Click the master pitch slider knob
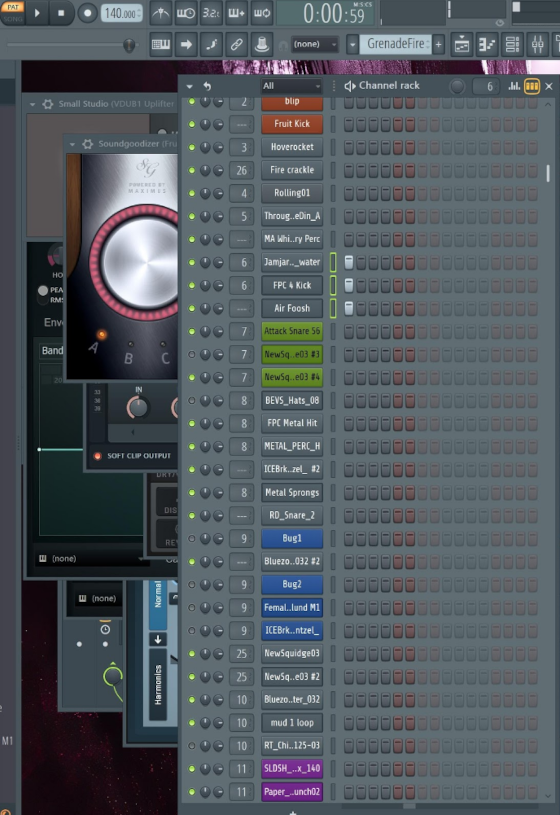The width and height of the screenshot is (560, 815). click(x=128, y=45)
